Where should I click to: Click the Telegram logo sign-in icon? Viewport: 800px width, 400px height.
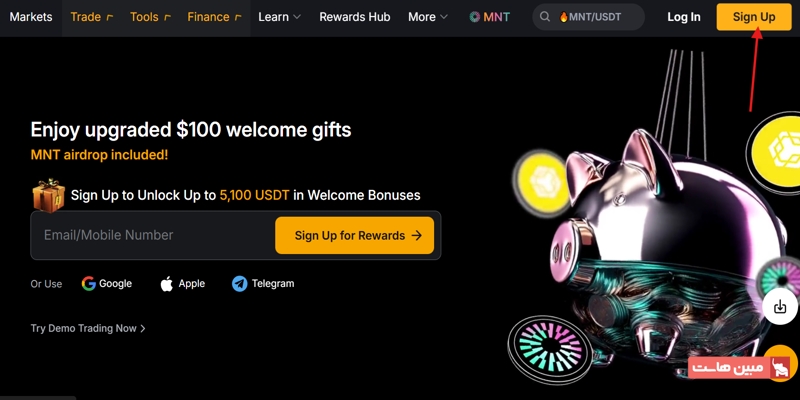point(239,284)
